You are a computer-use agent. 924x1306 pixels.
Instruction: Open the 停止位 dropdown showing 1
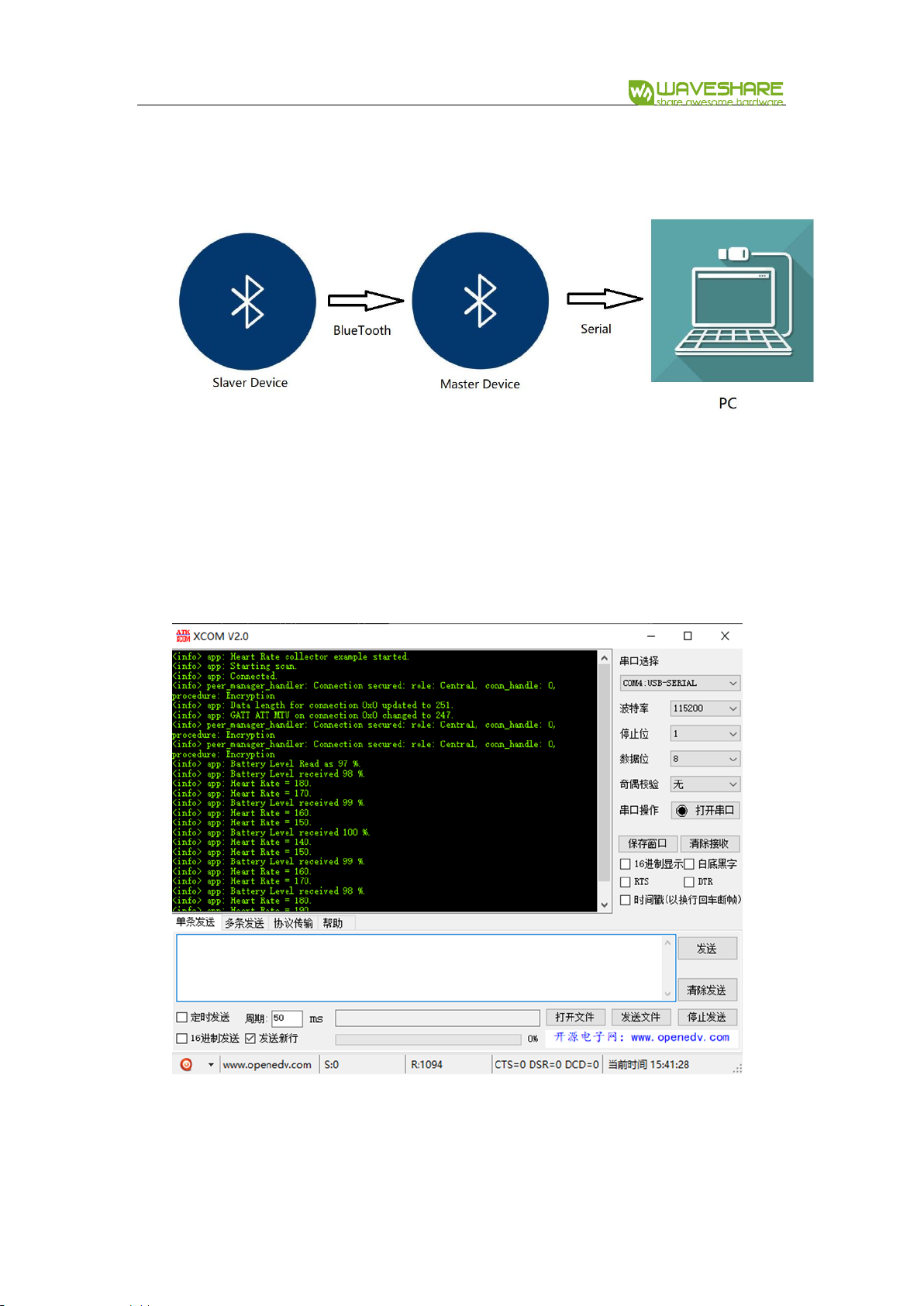705,734
